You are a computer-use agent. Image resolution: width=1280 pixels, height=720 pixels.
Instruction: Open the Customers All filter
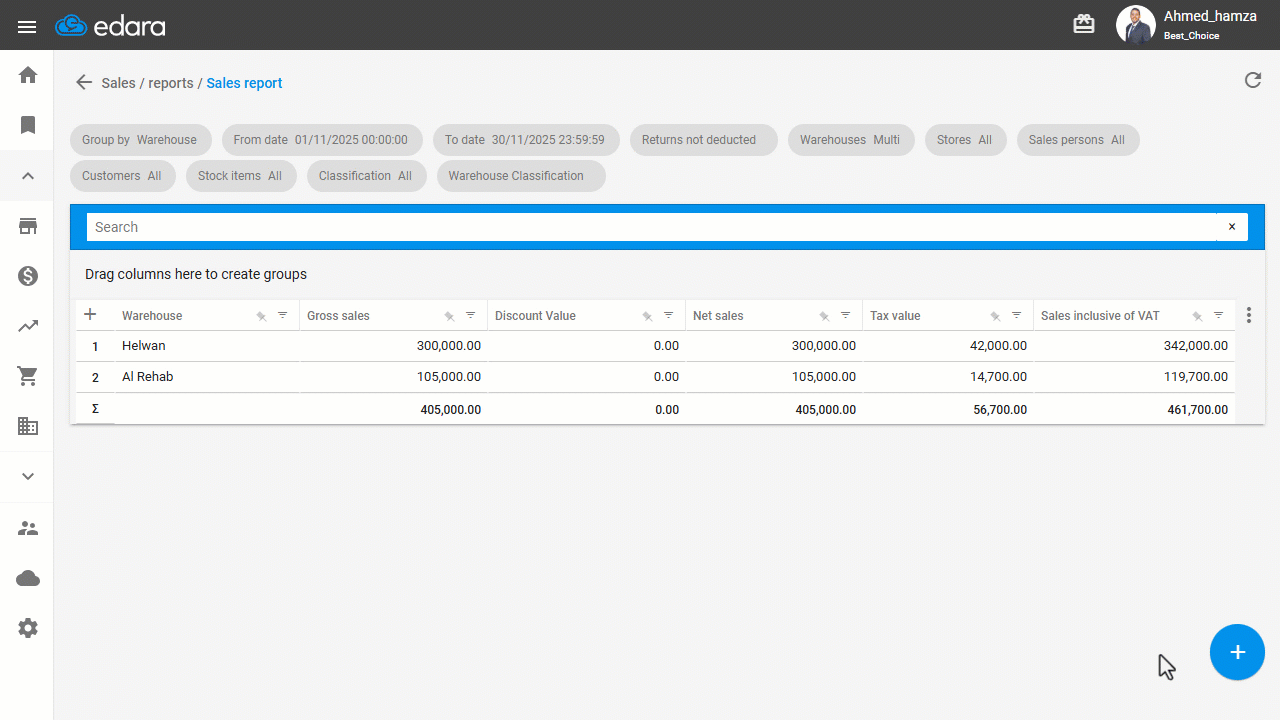122,176
